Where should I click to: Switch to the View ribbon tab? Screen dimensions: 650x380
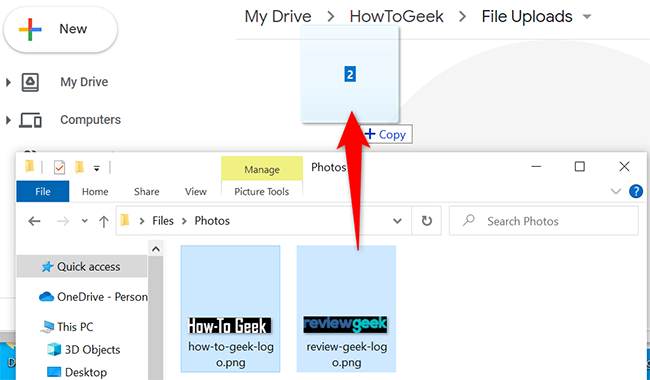[x=196, y=192]
